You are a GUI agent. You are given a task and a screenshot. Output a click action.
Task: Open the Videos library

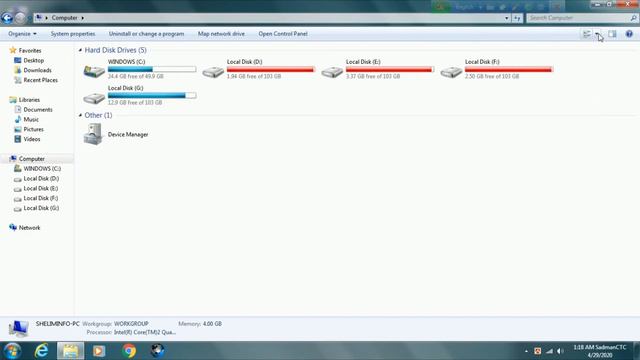coord(31,139)
